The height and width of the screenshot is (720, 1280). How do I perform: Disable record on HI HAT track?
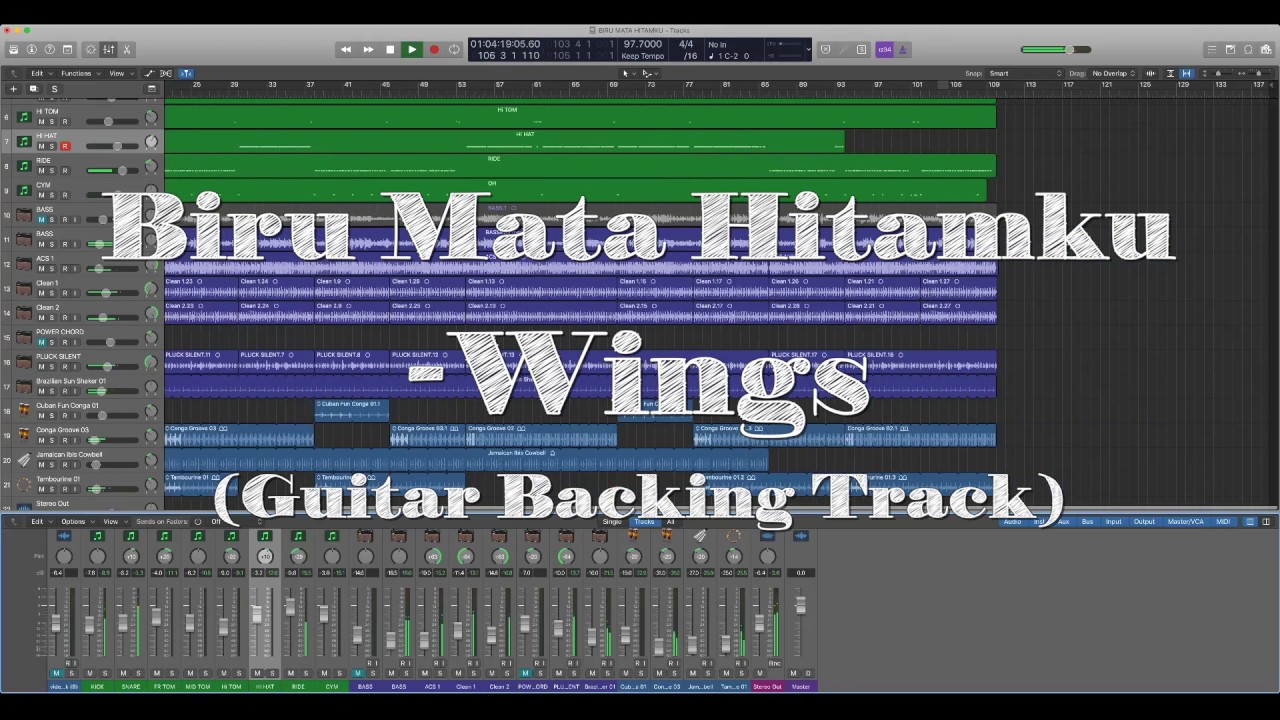(x=65, y=146)
